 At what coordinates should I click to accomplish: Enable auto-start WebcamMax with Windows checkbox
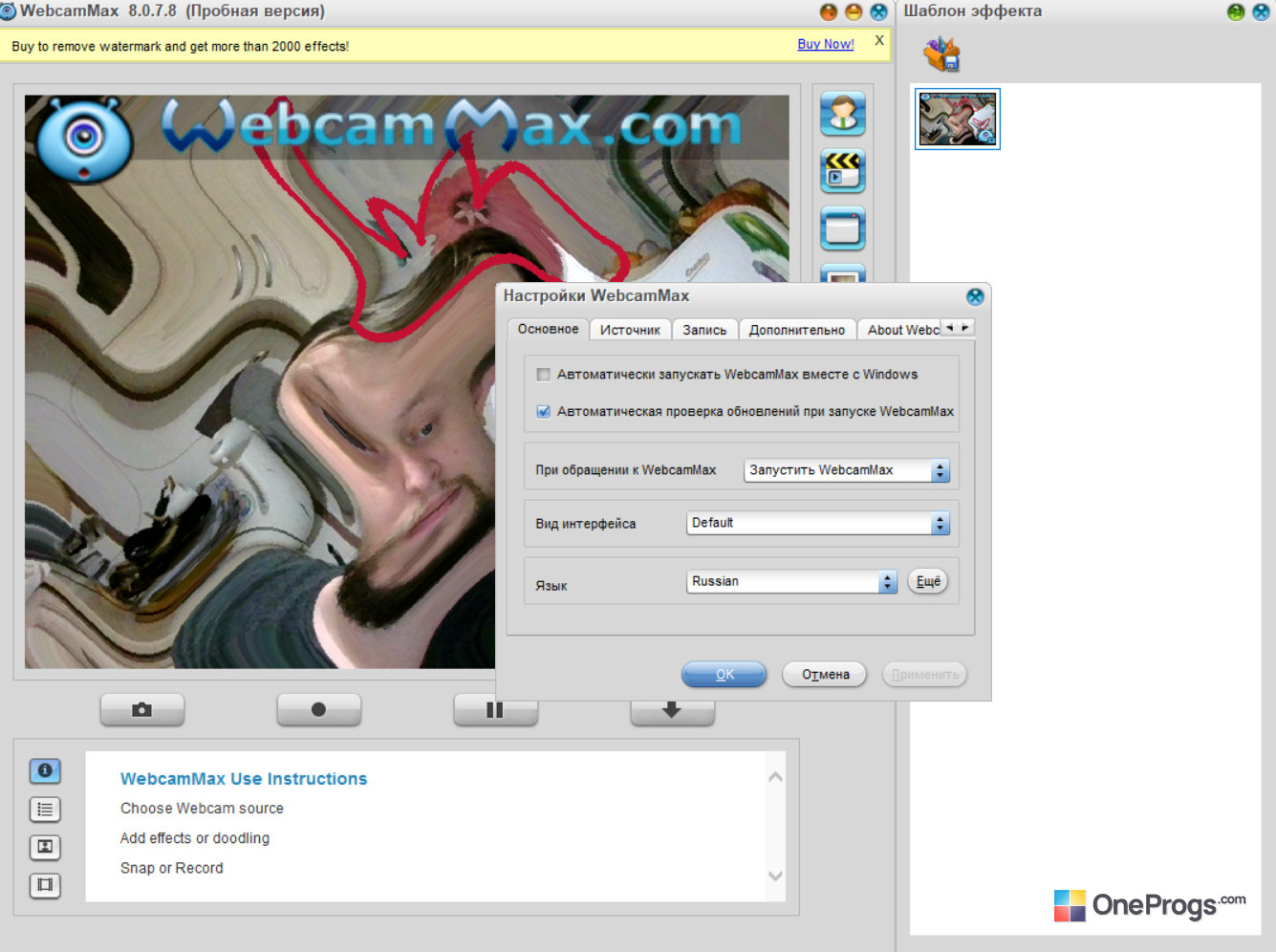point(544,375)
